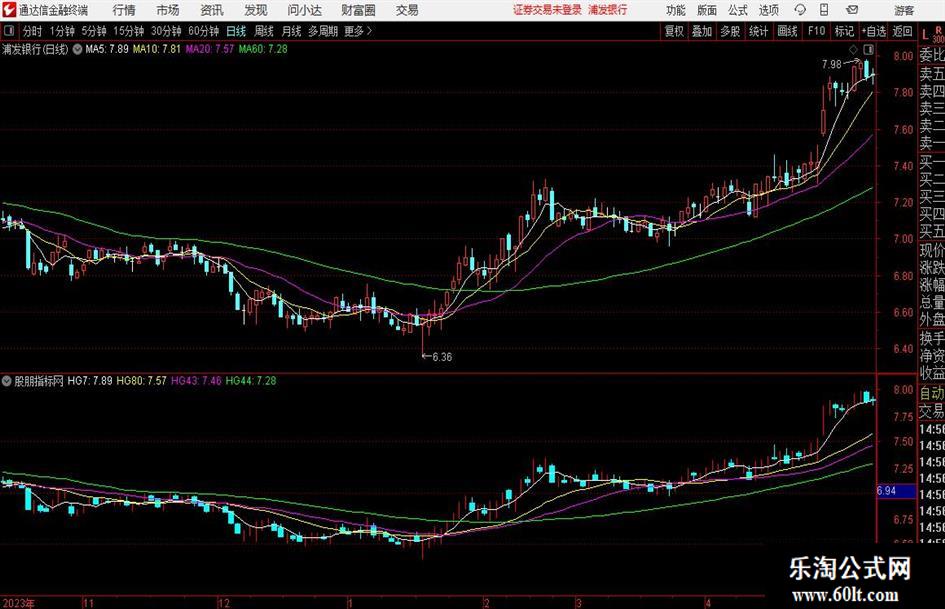Click the HG43: 7.46 indicator value
Viewport: 945px width, 609px height.
pos(196,380)
